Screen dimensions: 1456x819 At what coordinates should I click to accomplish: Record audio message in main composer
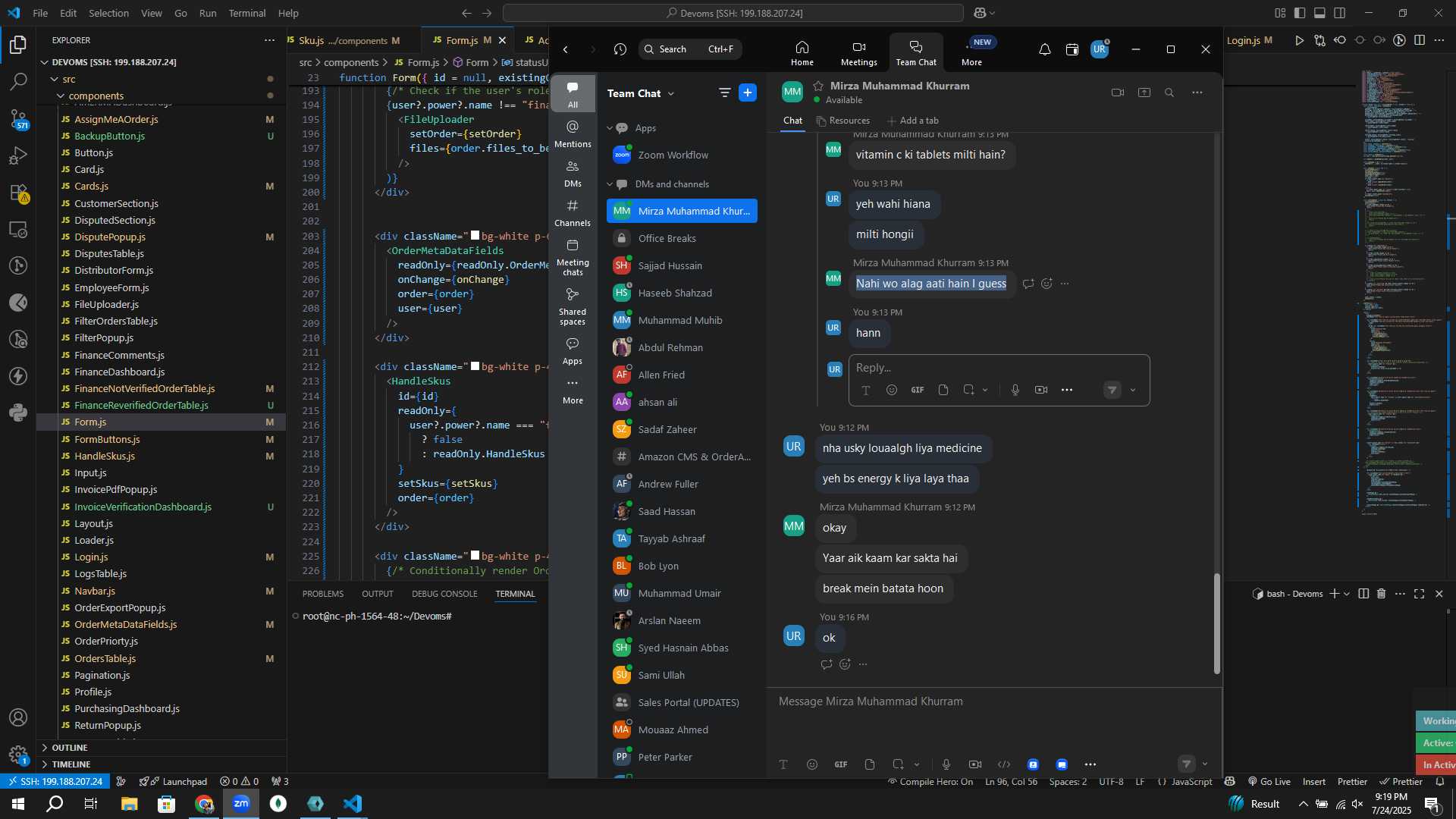point(946,764)
